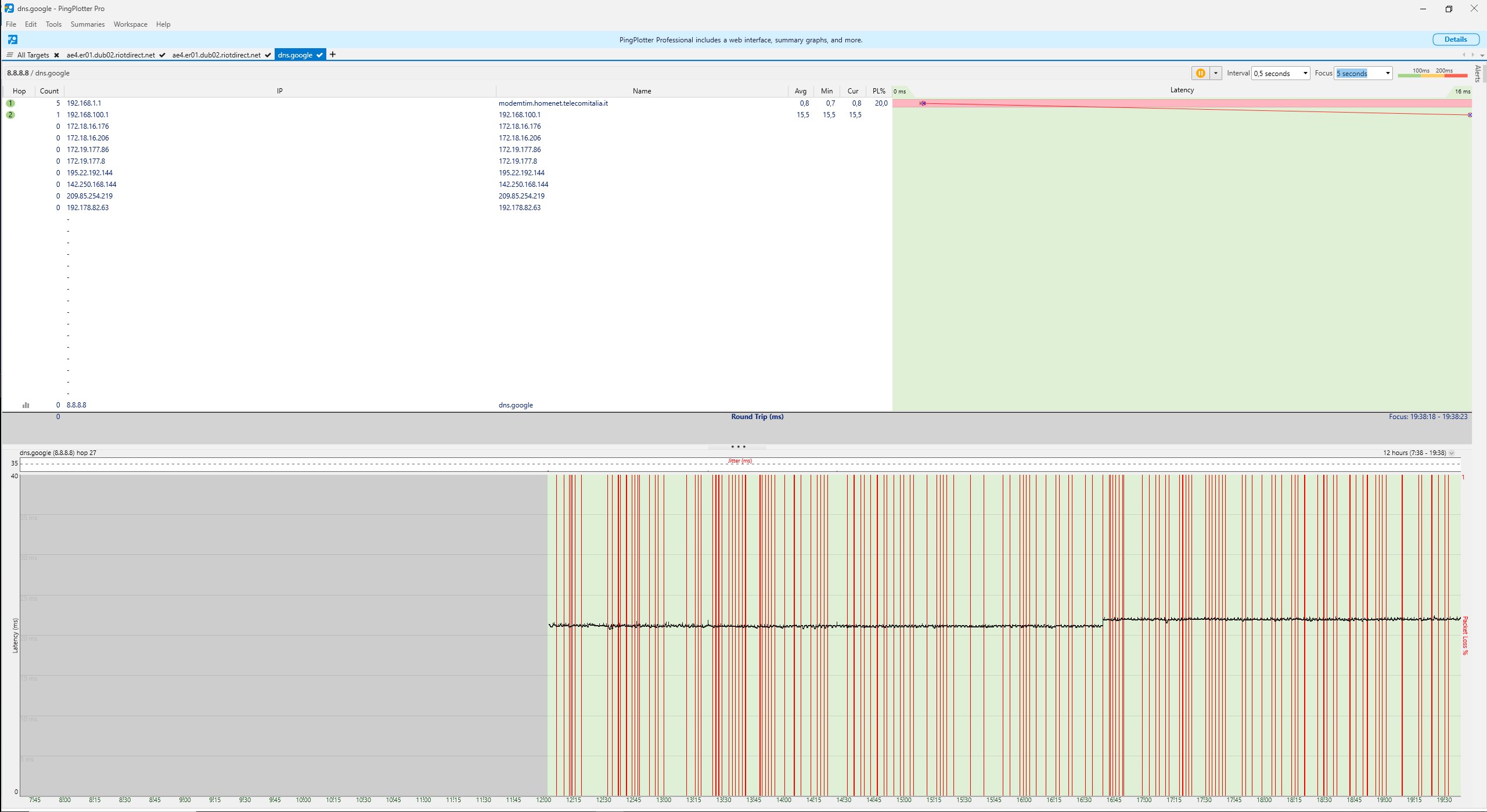Click the PingPlotter logo icon in the banner
The width and height of the screenshot is (1487, 812).
pyautogui.click(x=13, y=39)
